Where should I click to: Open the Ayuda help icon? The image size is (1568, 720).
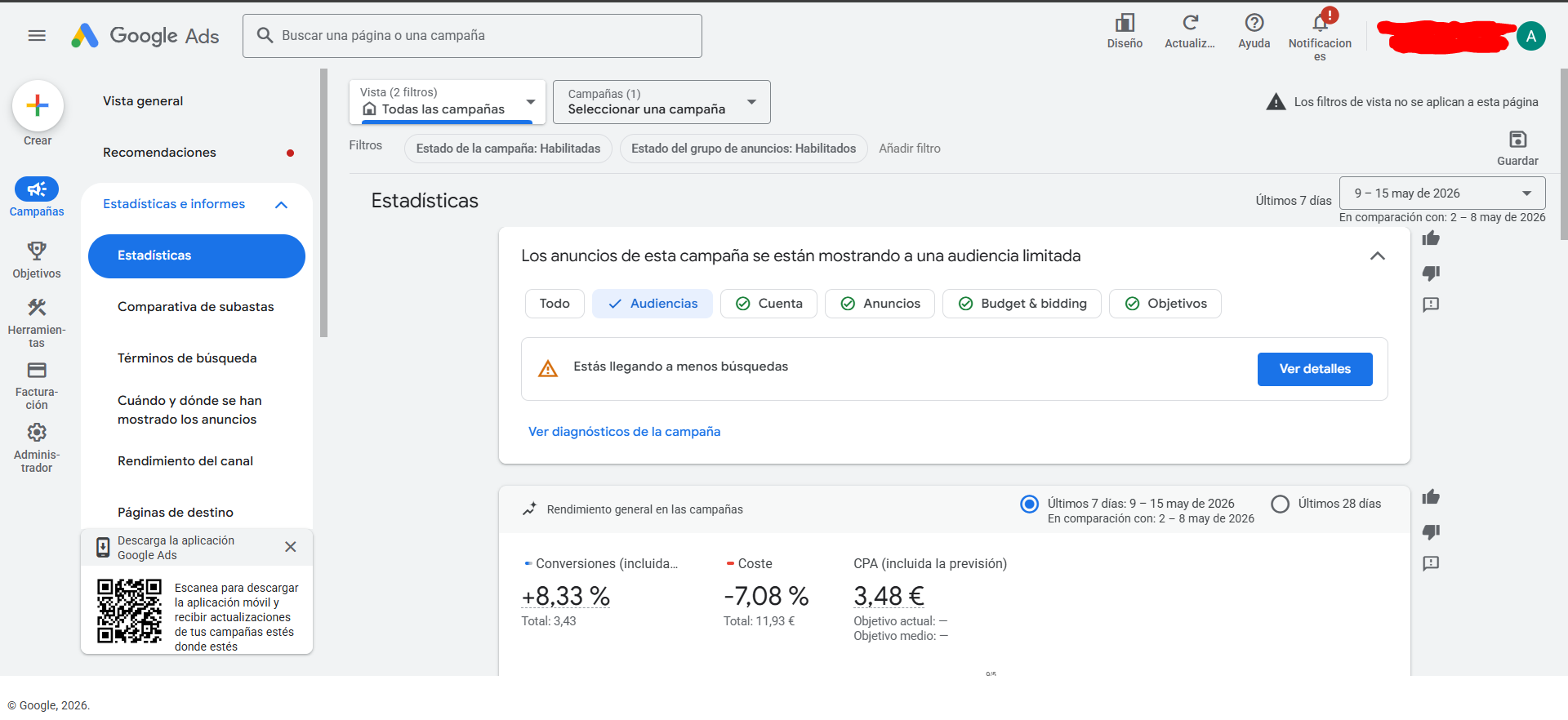1254,23
